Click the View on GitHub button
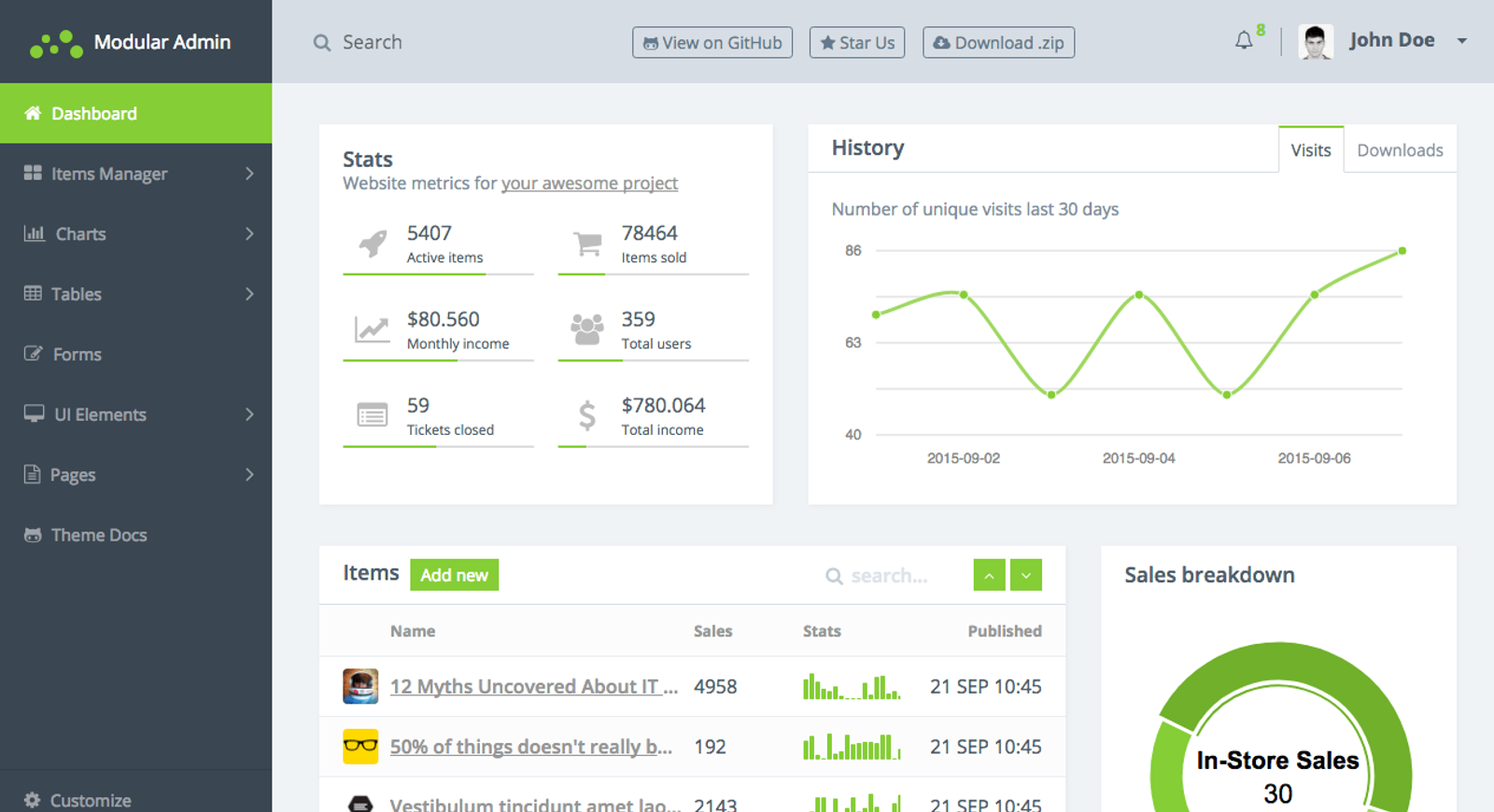This screenshot has height=812, width=1494. coord(712,43)
